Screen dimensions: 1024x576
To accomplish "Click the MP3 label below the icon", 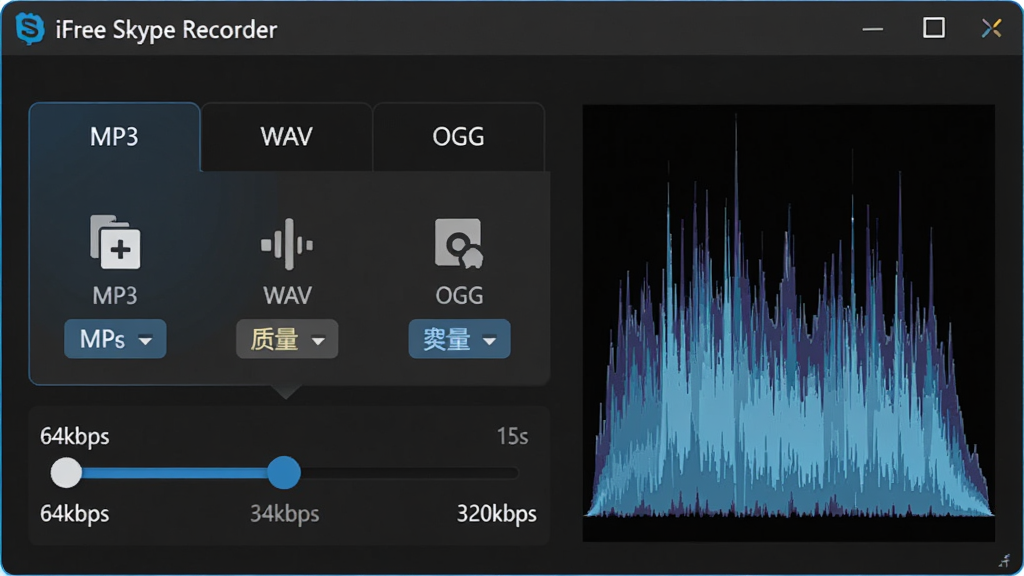I will [115, 296].
